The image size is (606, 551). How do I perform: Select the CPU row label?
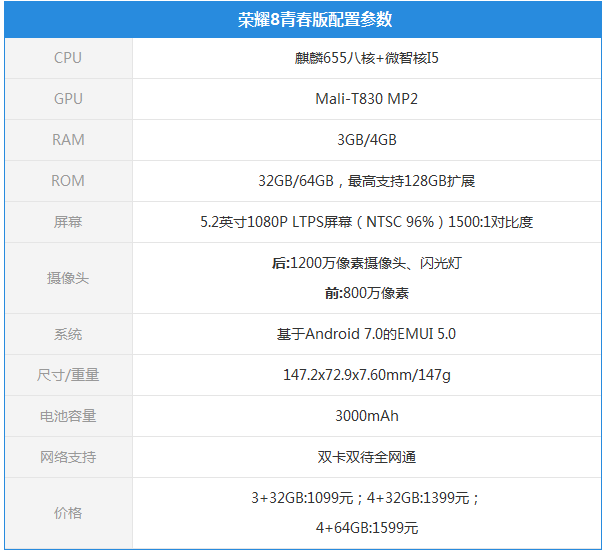[x=68, y=58]
